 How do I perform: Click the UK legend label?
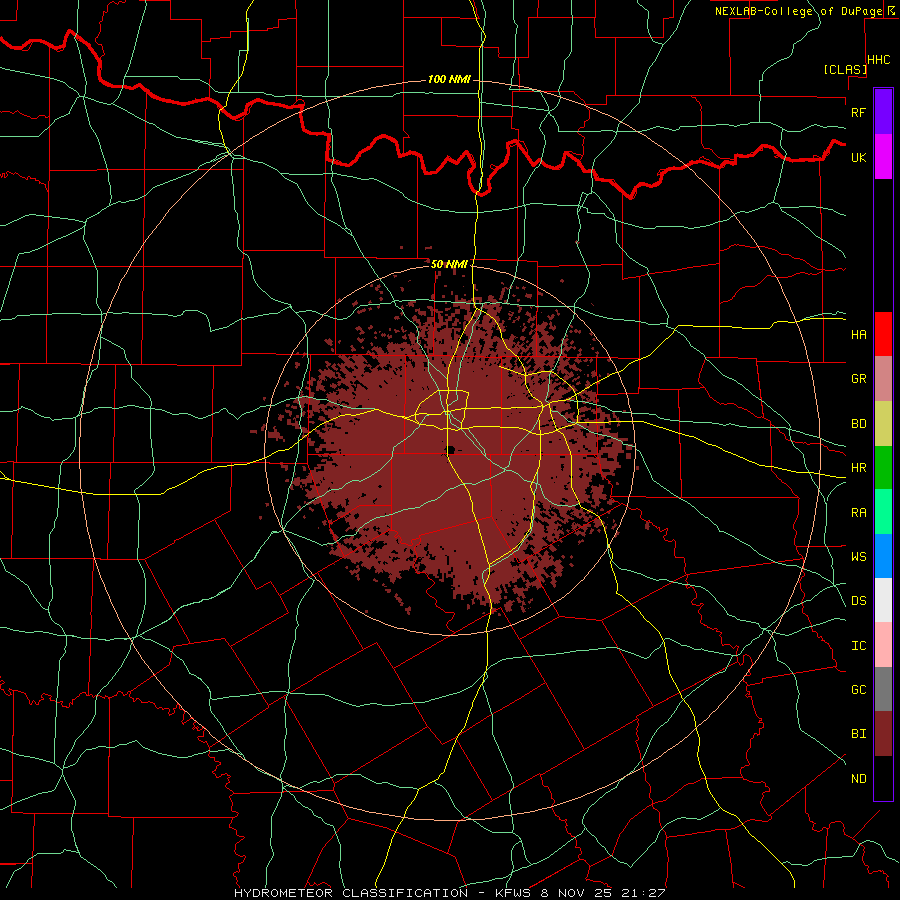coord(858,157)
